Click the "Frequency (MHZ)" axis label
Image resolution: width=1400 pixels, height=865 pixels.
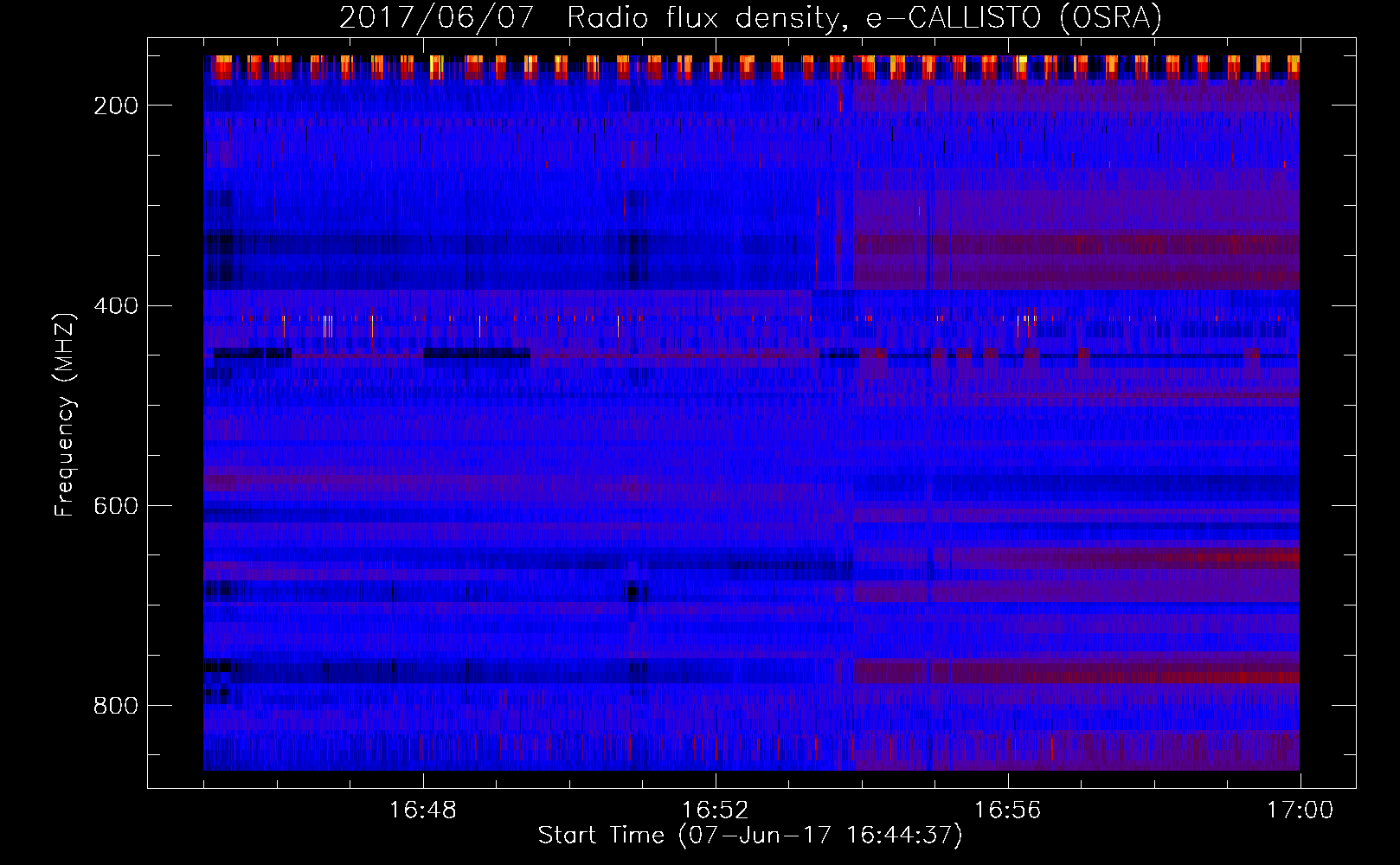[65, 414]
